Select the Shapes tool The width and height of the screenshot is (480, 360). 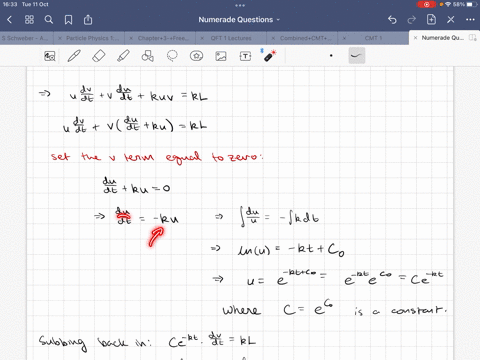(147, 56)
